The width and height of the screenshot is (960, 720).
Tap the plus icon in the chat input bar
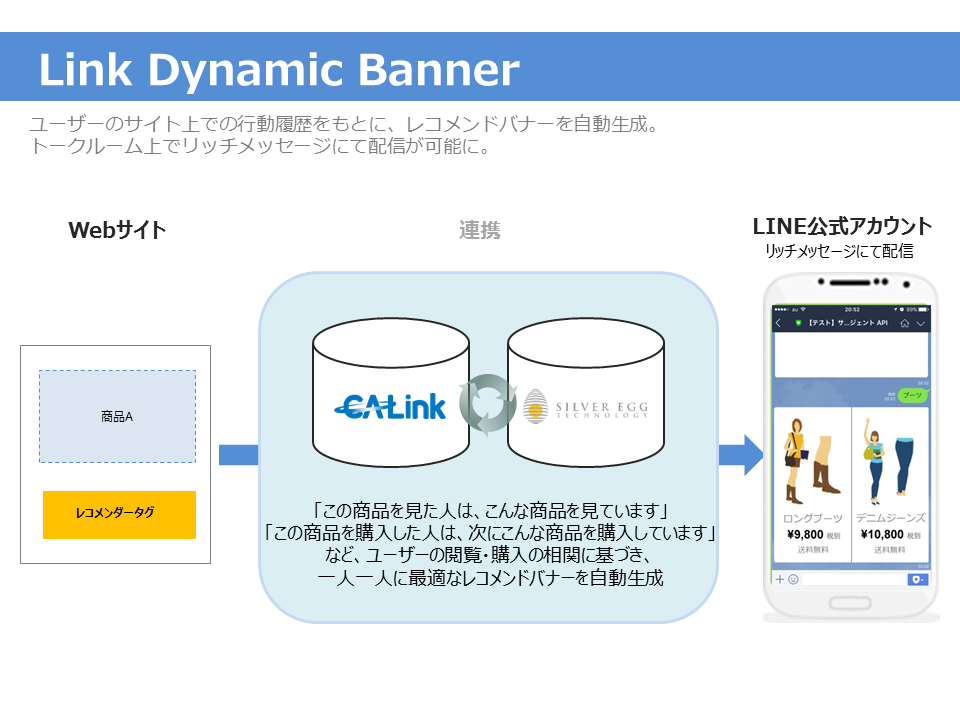(x=779, y=579)
